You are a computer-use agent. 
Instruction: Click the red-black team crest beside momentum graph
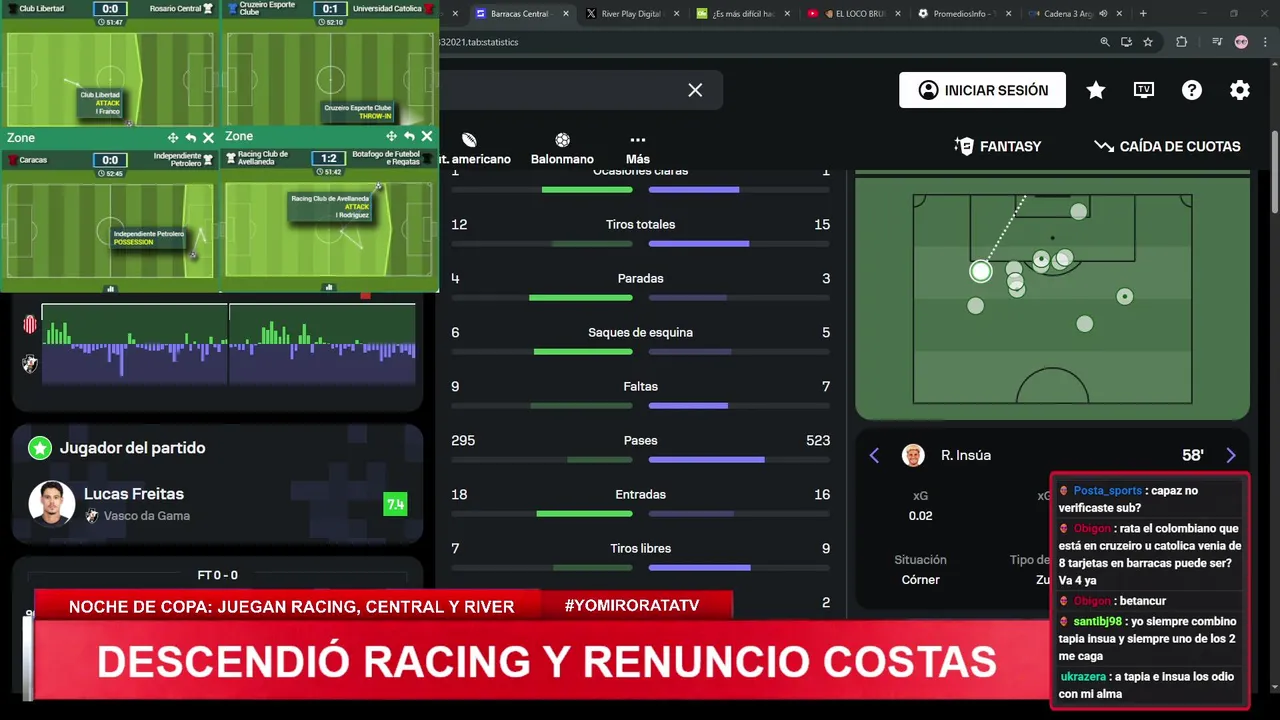pyautogui.click(x=30, y=324)
